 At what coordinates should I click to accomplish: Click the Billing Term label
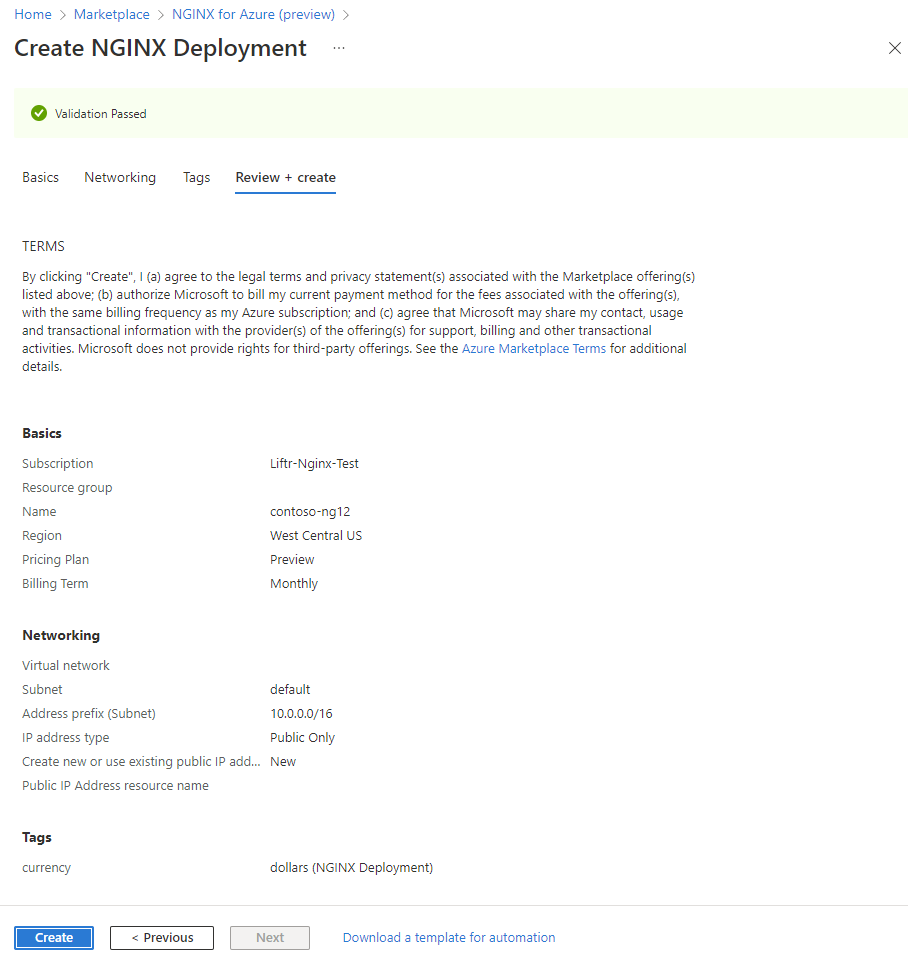click(x=56, y=584)
